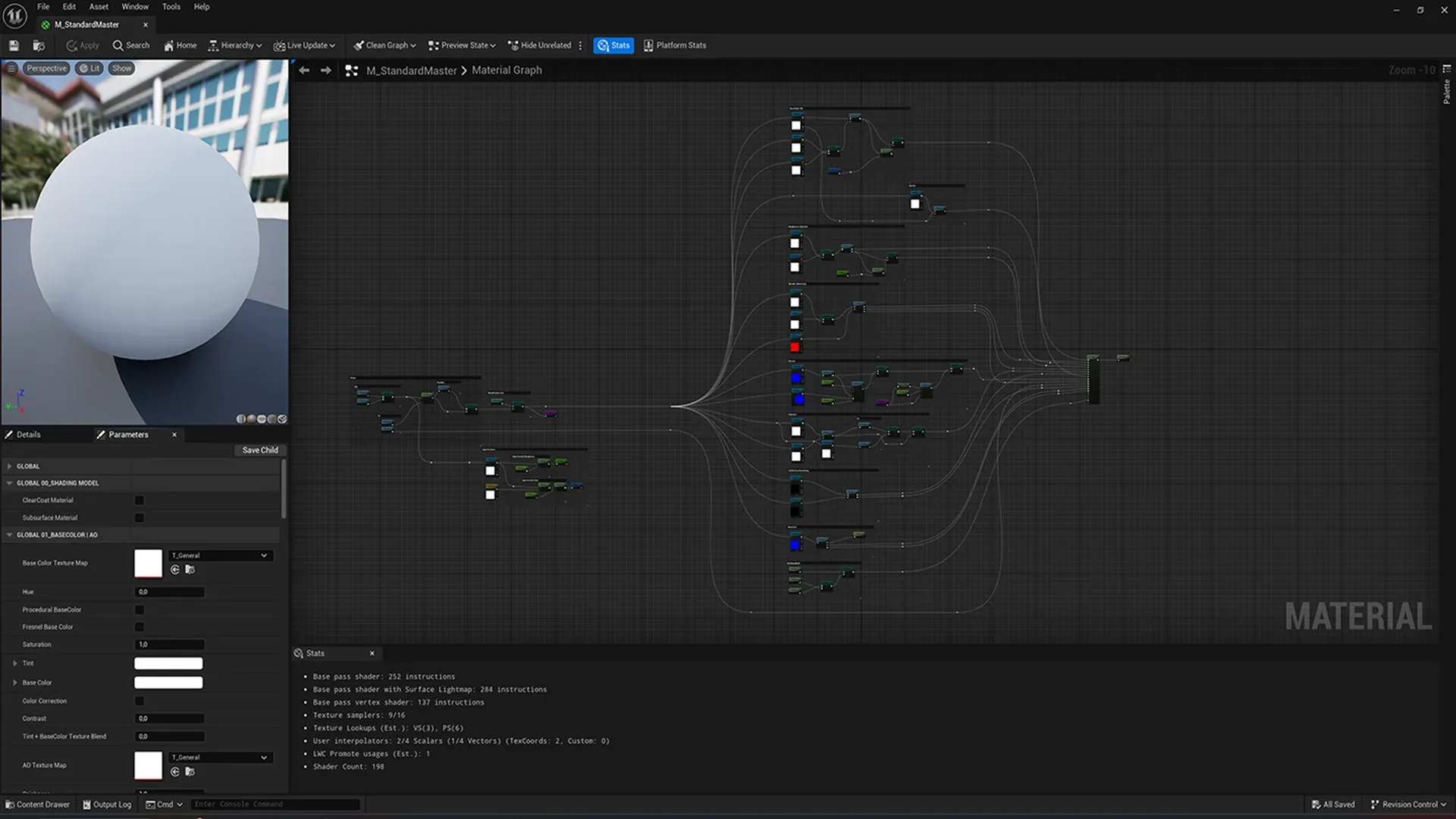The width and height of the screenshot is (1456, 819).
Task: Click the back navigation arrow in the graph
Action: (x=304, y=70)
